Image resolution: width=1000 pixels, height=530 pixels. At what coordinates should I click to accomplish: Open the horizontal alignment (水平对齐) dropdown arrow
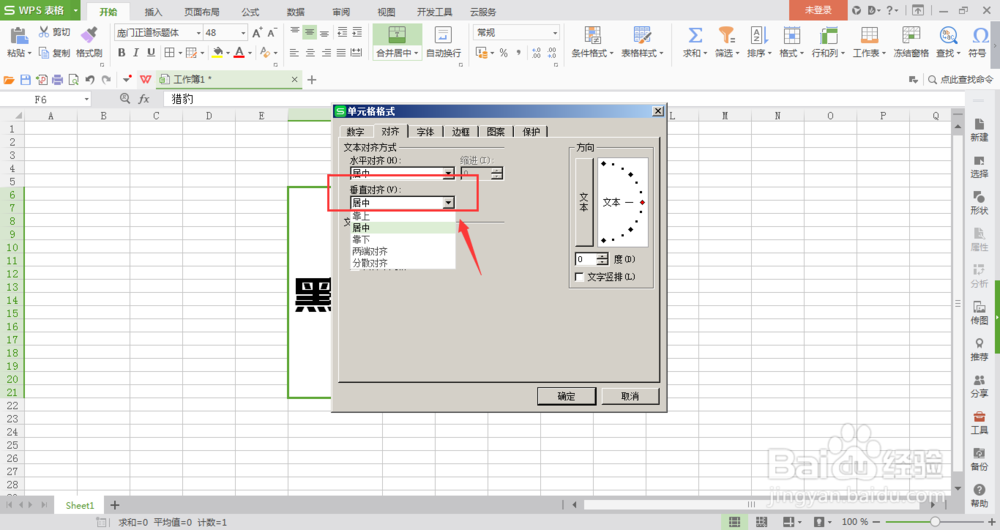[448, 173]
